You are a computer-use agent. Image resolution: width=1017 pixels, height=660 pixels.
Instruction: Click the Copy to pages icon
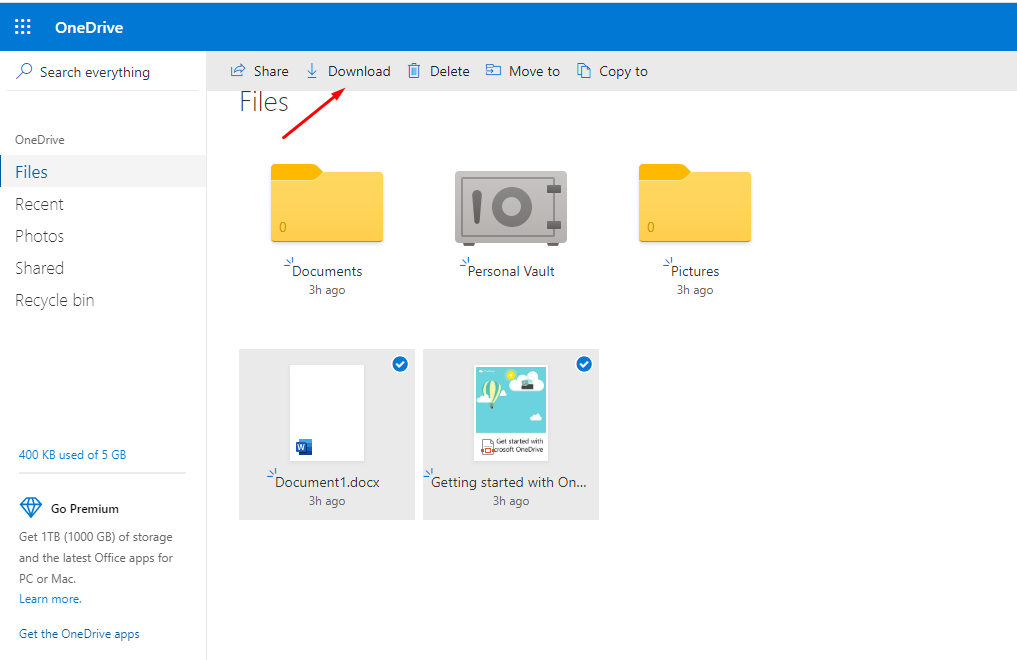pyautogui.click(x=584, y=71)
